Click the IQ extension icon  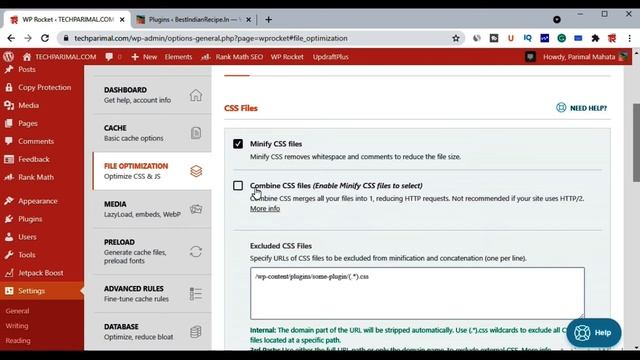[x=527, y=38]
